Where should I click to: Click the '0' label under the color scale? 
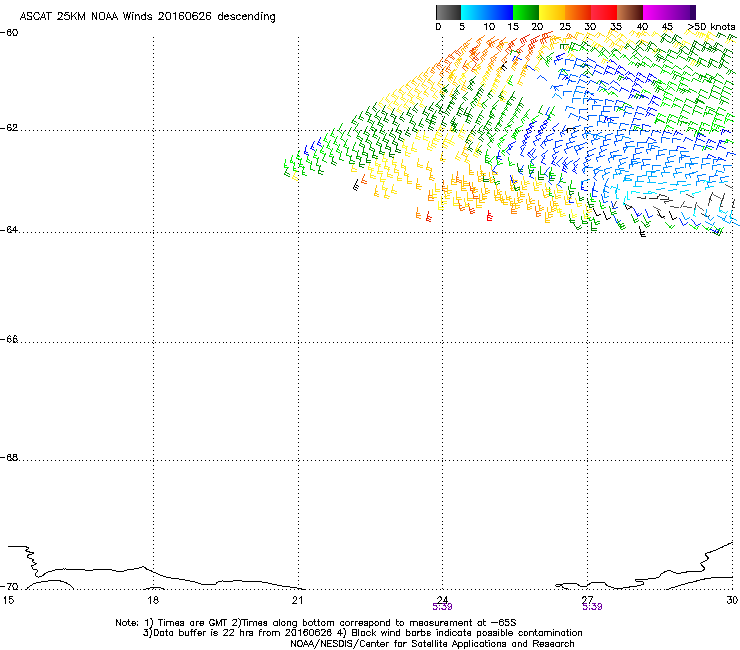[438, 27]
